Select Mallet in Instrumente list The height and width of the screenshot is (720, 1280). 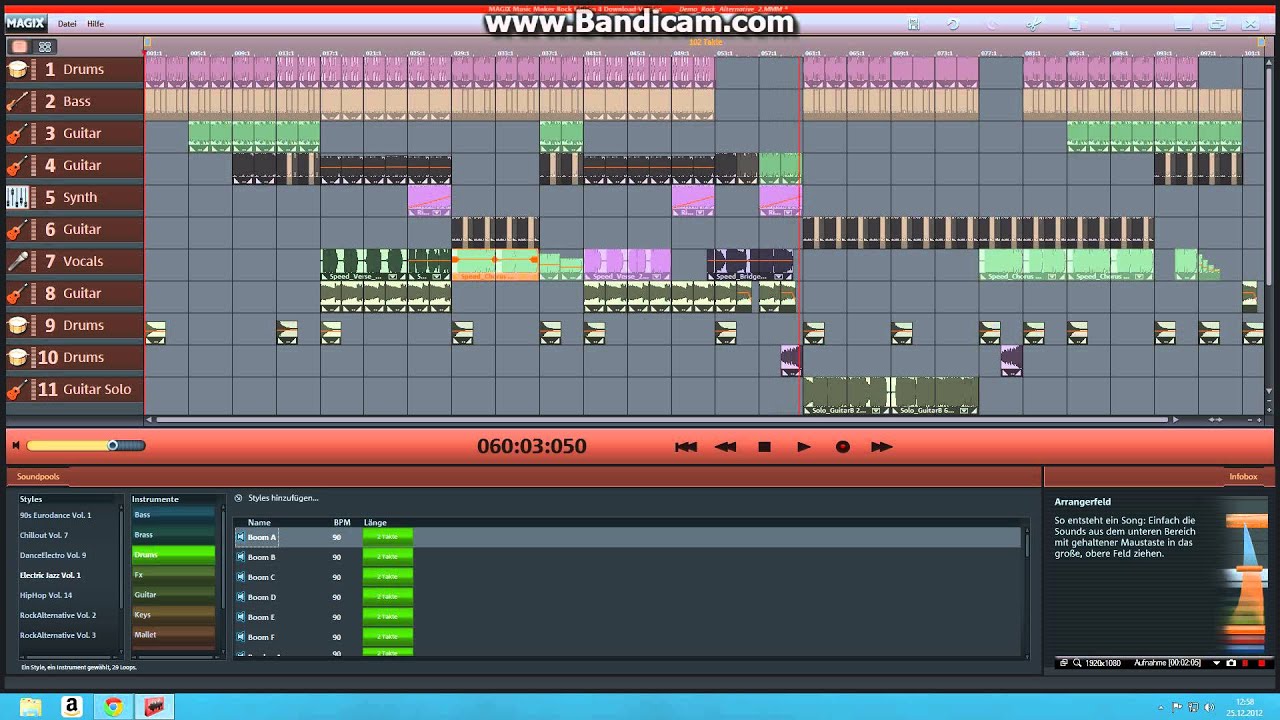click(x=174, y=634)
